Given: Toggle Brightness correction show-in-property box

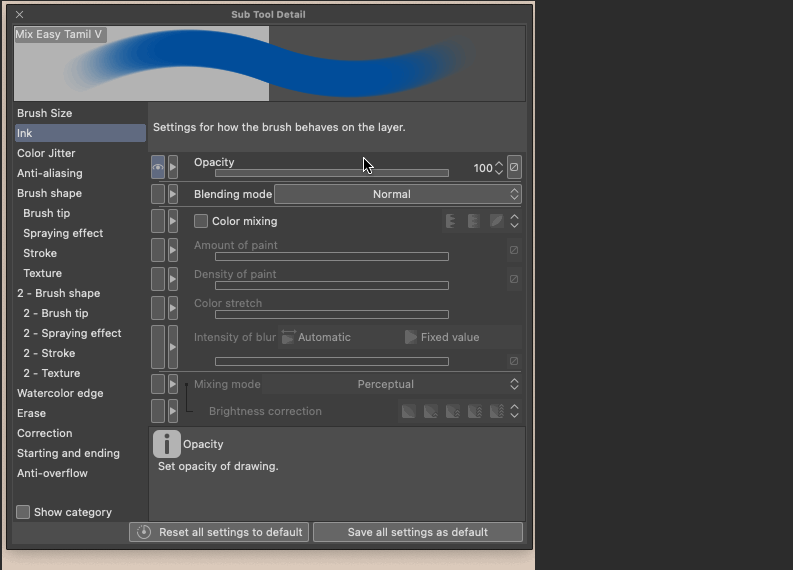Looking at the screenshot, I should [158, 411].
